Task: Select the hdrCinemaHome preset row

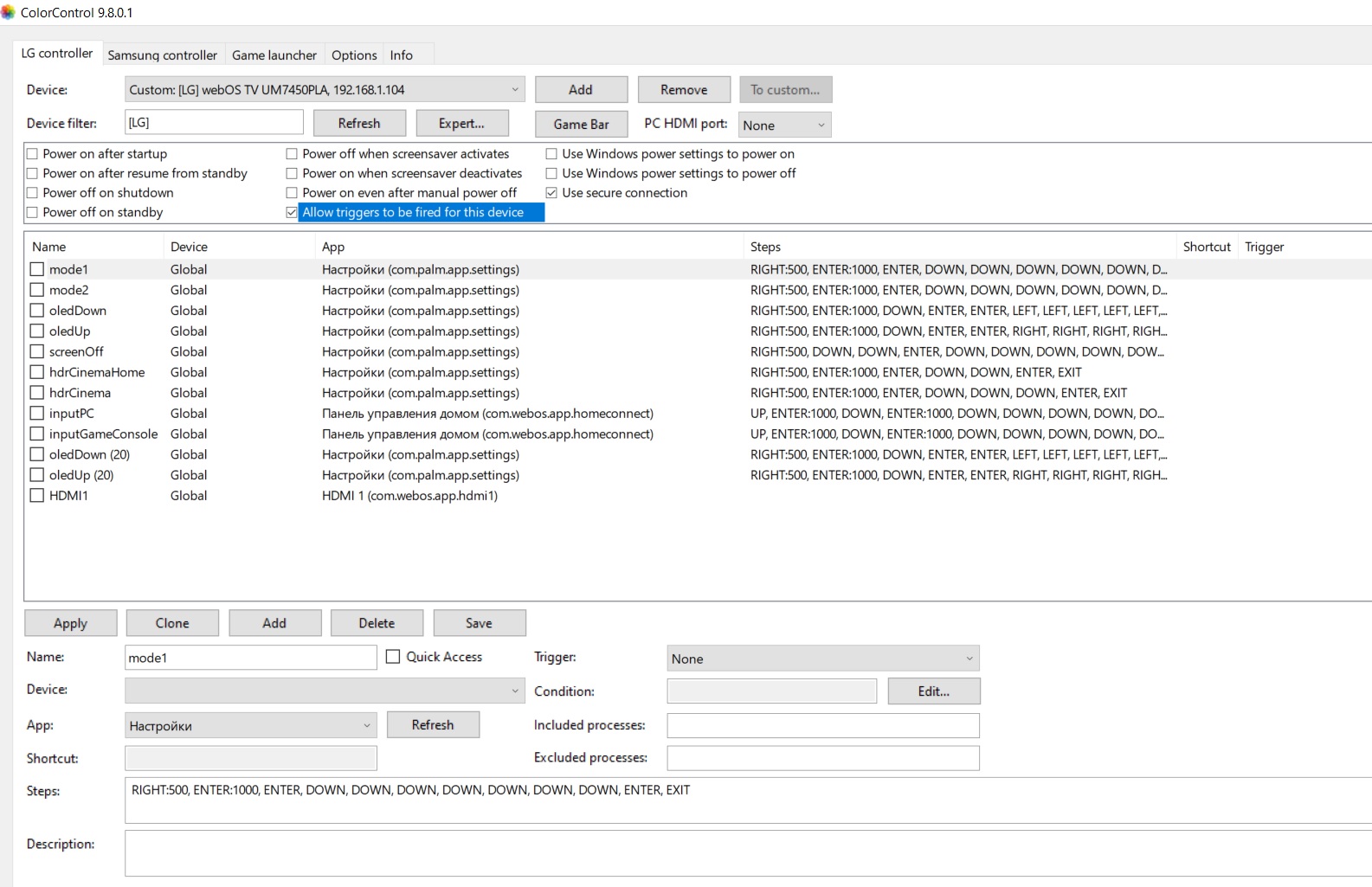Action: (97, 372)
